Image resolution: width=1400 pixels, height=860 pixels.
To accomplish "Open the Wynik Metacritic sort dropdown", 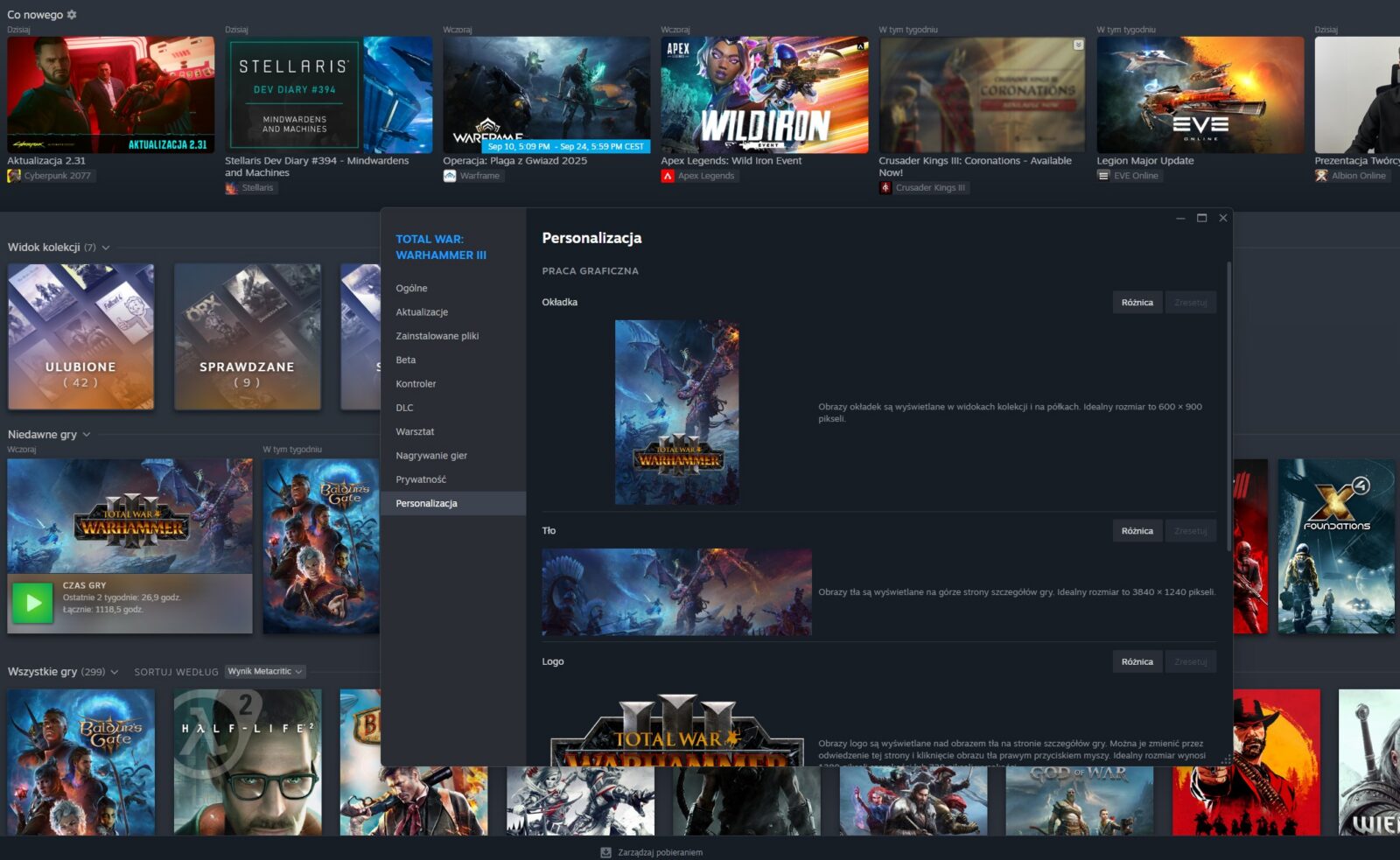I will pos(264,672).
